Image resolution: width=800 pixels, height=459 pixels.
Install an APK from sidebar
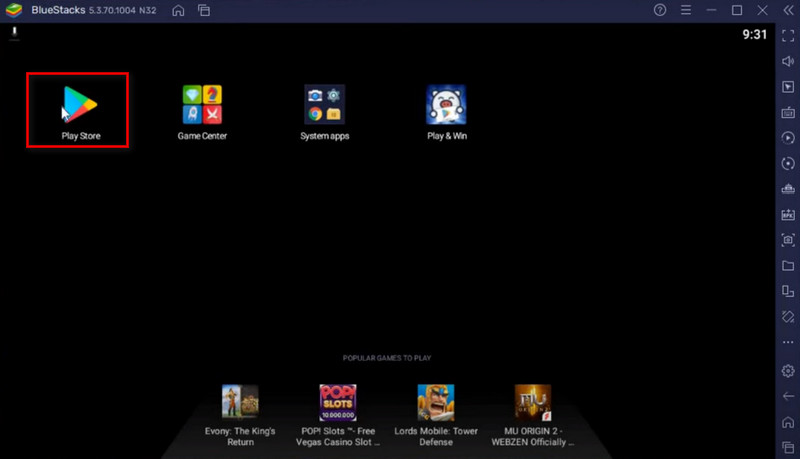pyautogui.click(x=788, y=214)
